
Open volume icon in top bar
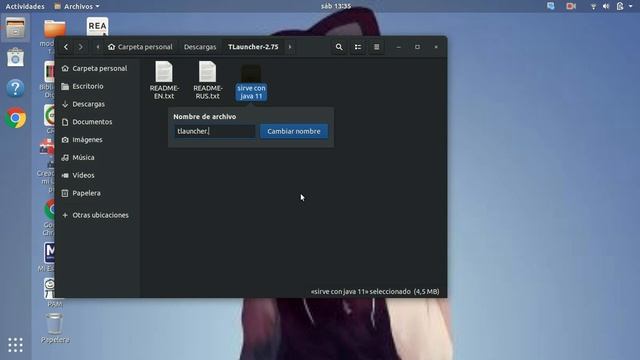(x=606, y=6)
